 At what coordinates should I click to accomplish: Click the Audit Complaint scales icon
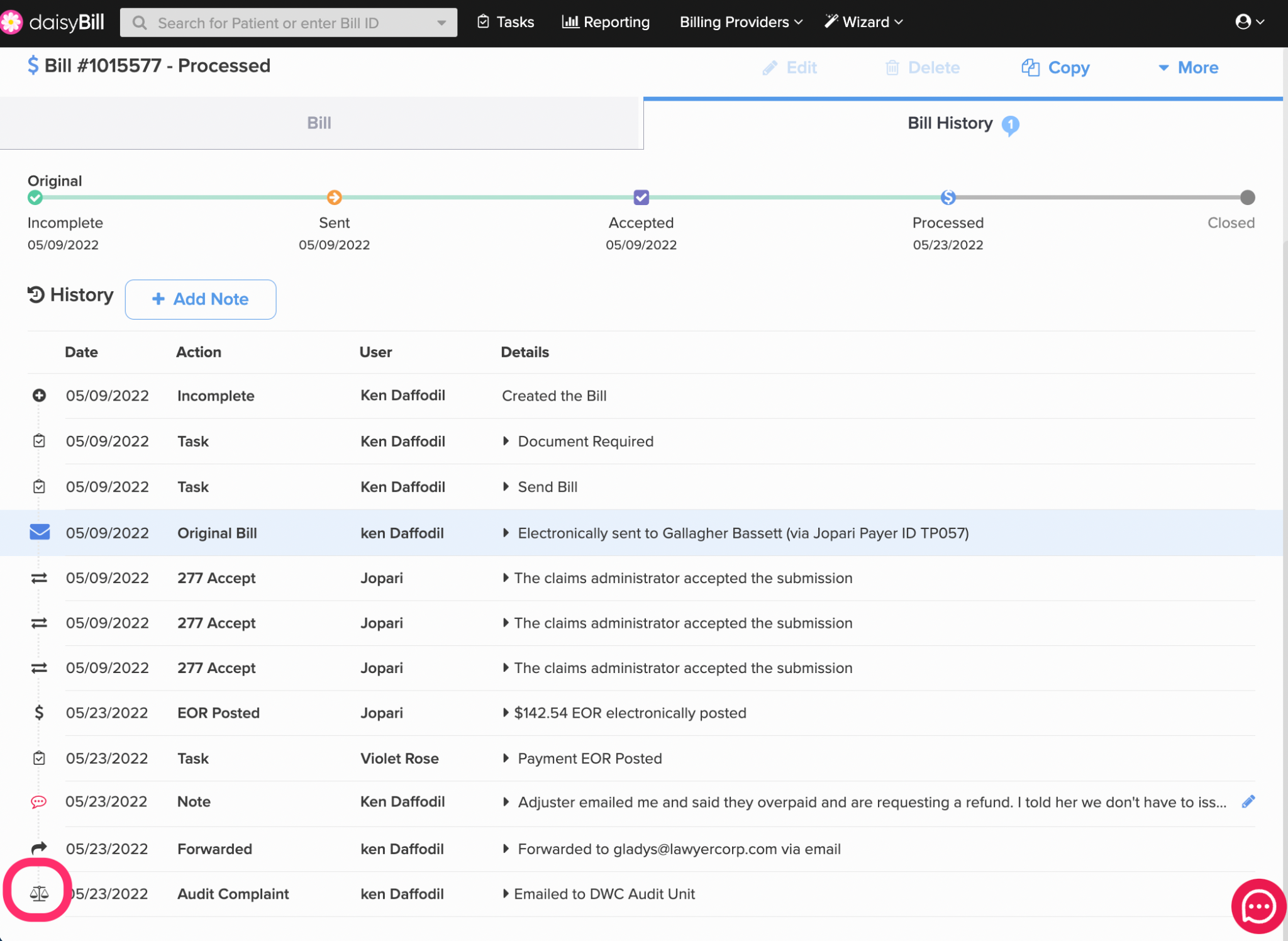(39, 893)
